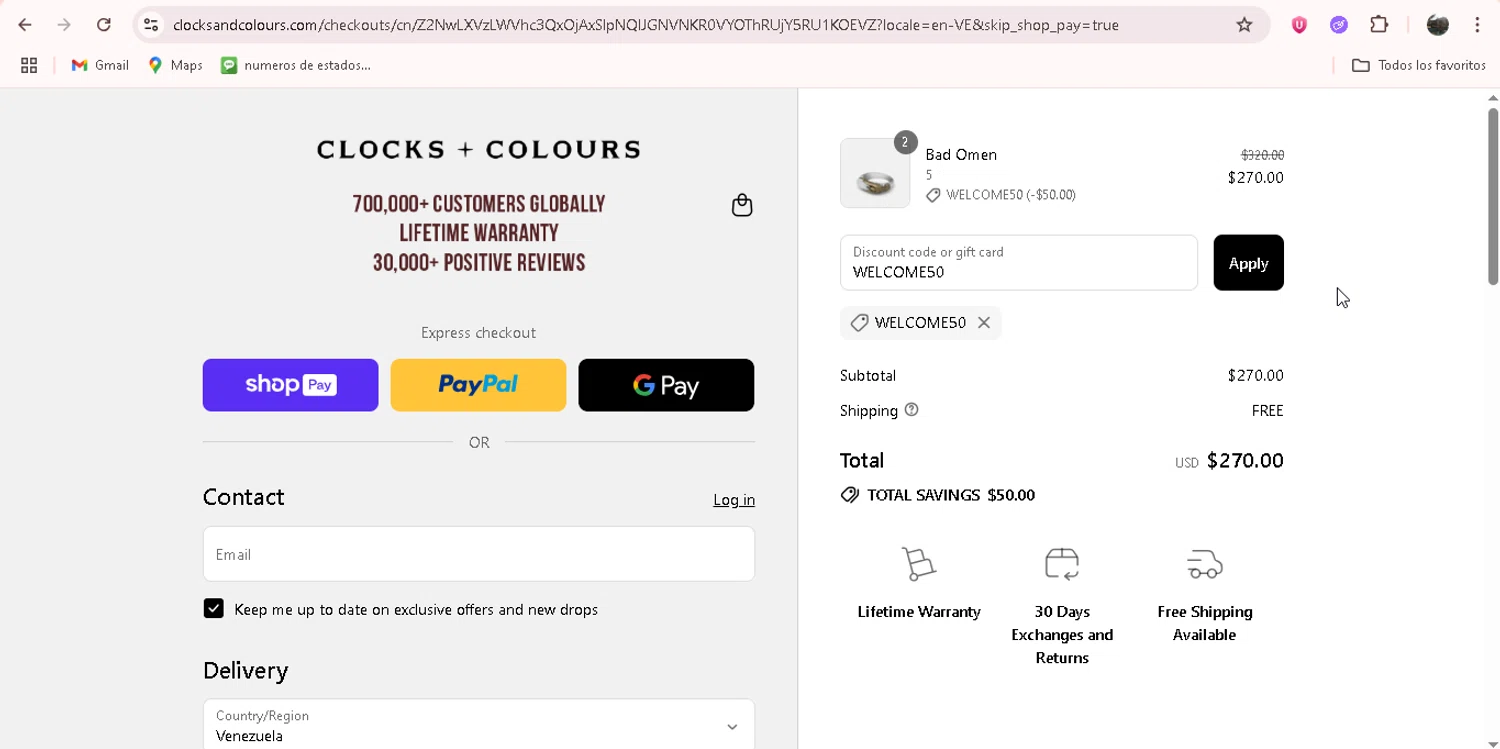Viewport: 1500px width, 749px height.
Task: Click the Bad Omen product thumbnail
Action: click(875, 173)
